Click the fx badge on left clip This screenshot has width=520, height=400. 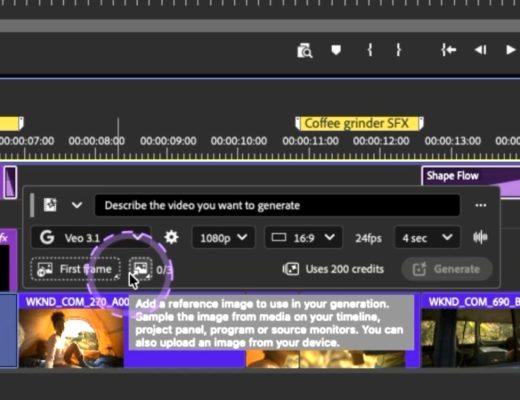click(x=4, y=238)
